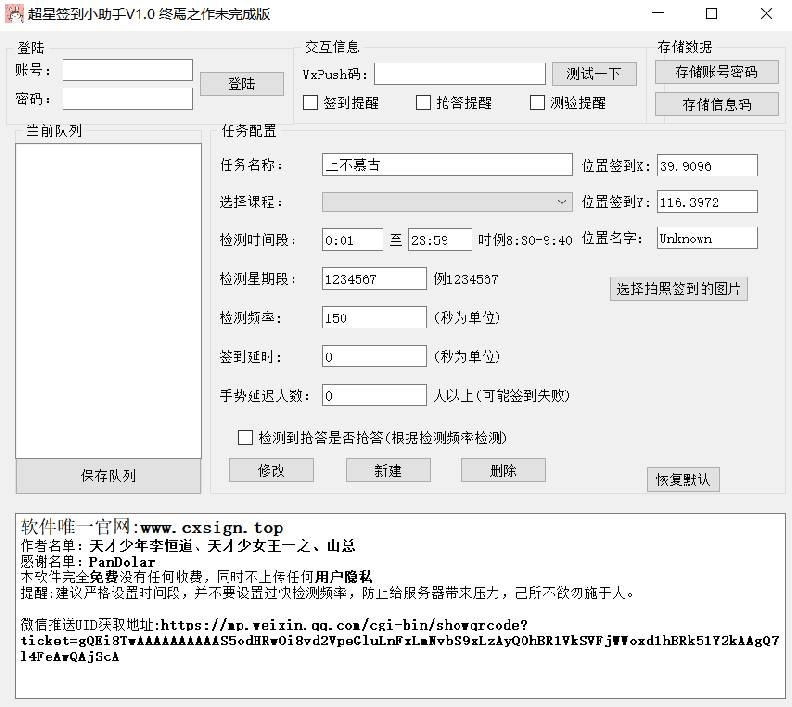Focus the 位置签到Y field 116.3972
792x707 pixels.
(707, 202)
